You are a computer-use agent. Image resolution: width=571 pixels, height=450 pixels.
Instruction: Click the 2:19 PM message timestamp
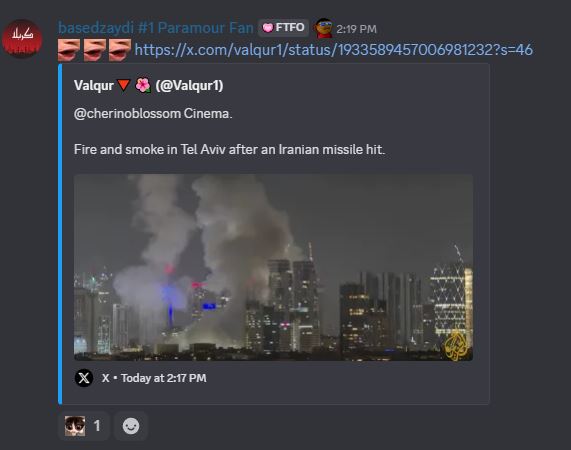[356, 29]
